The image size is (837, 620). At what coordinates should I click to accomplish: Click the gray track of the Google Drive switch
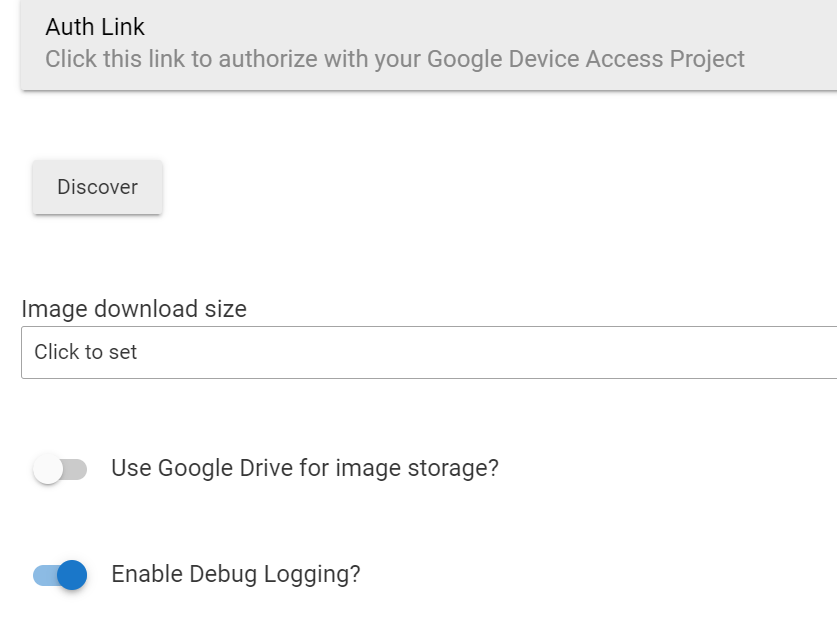[x=76, y=469]
